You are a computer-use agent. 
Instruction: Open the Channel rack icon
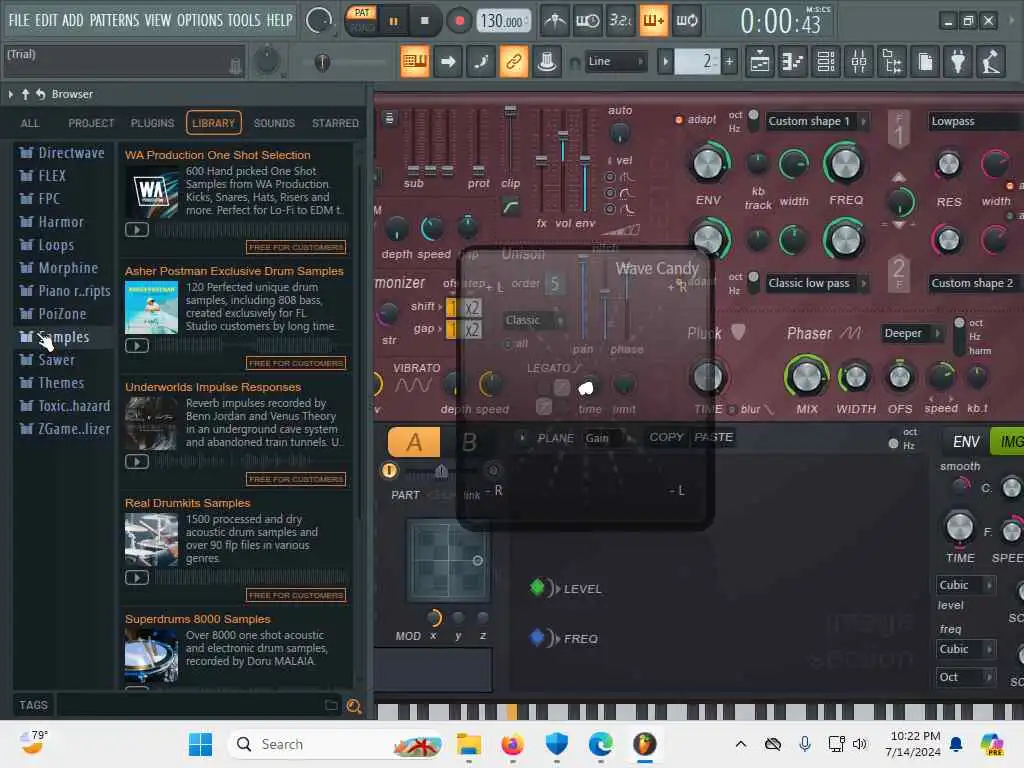[x=825, y=62]
